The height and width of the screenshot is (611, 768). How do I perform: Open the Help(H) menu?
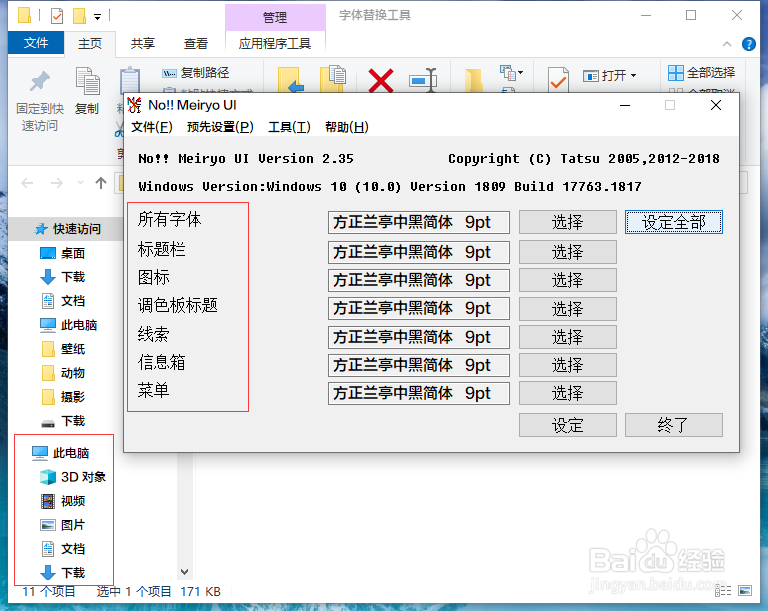coord(346,127)
